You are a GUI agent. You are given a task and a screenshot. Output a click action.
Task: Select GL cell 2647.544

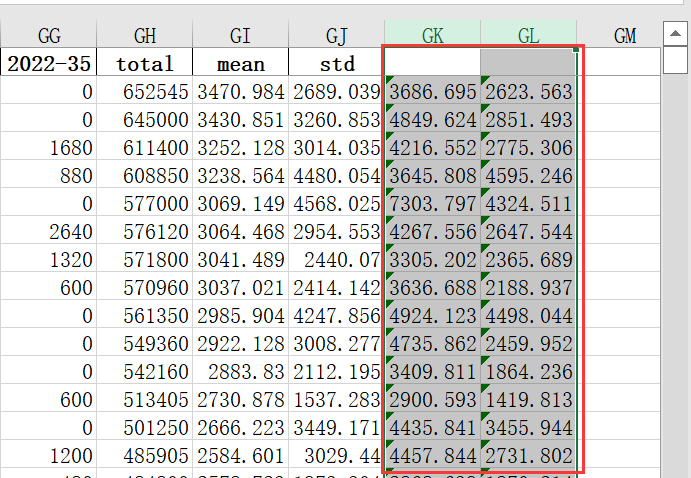[528, 230]
